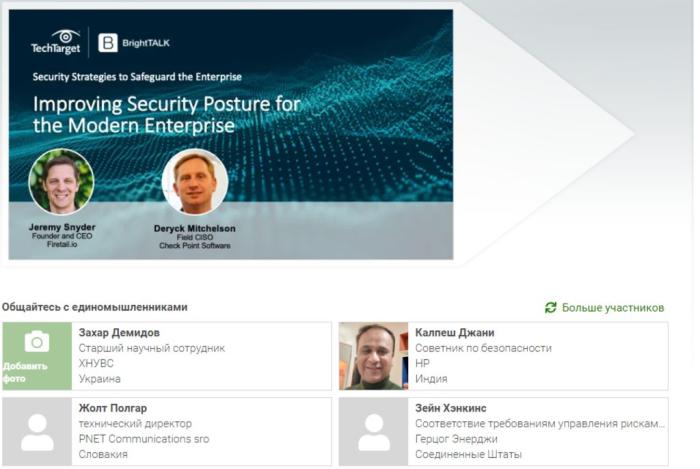This screenshot has width=700, height=469.
Task: Click Jeremy Snyder's round portrait
Action: tap(62, 182)
